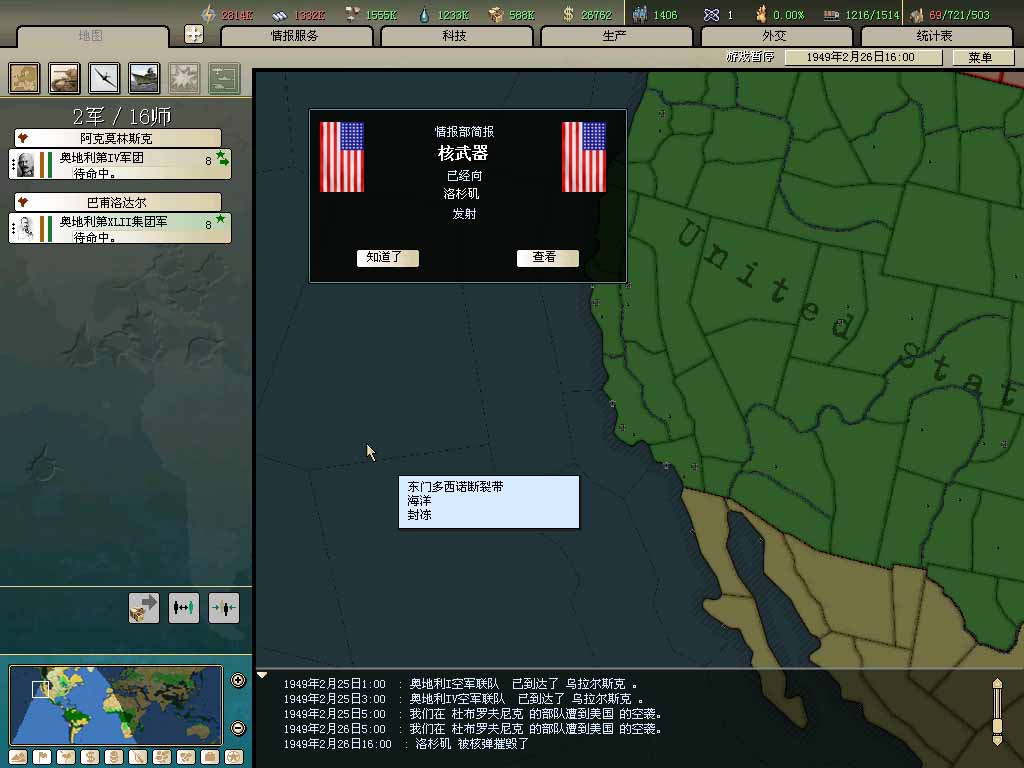This screenshot has width=1024, height=768.
Task: Select the 奥地利第IV军团 unit row
Action: [x=120, y=164]
